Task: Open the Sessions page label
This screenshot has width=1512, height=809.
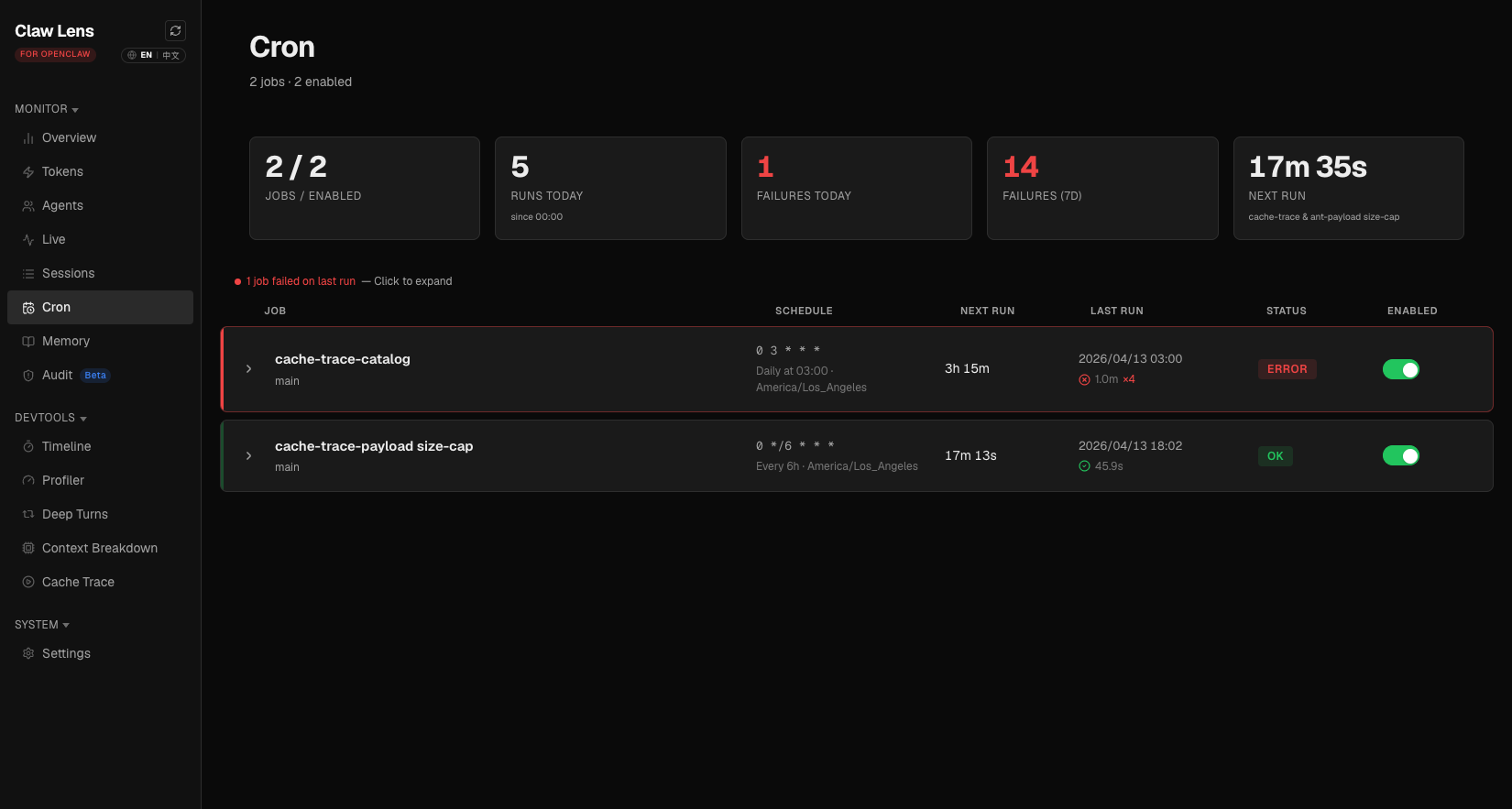Action: (x=68, y=274)
